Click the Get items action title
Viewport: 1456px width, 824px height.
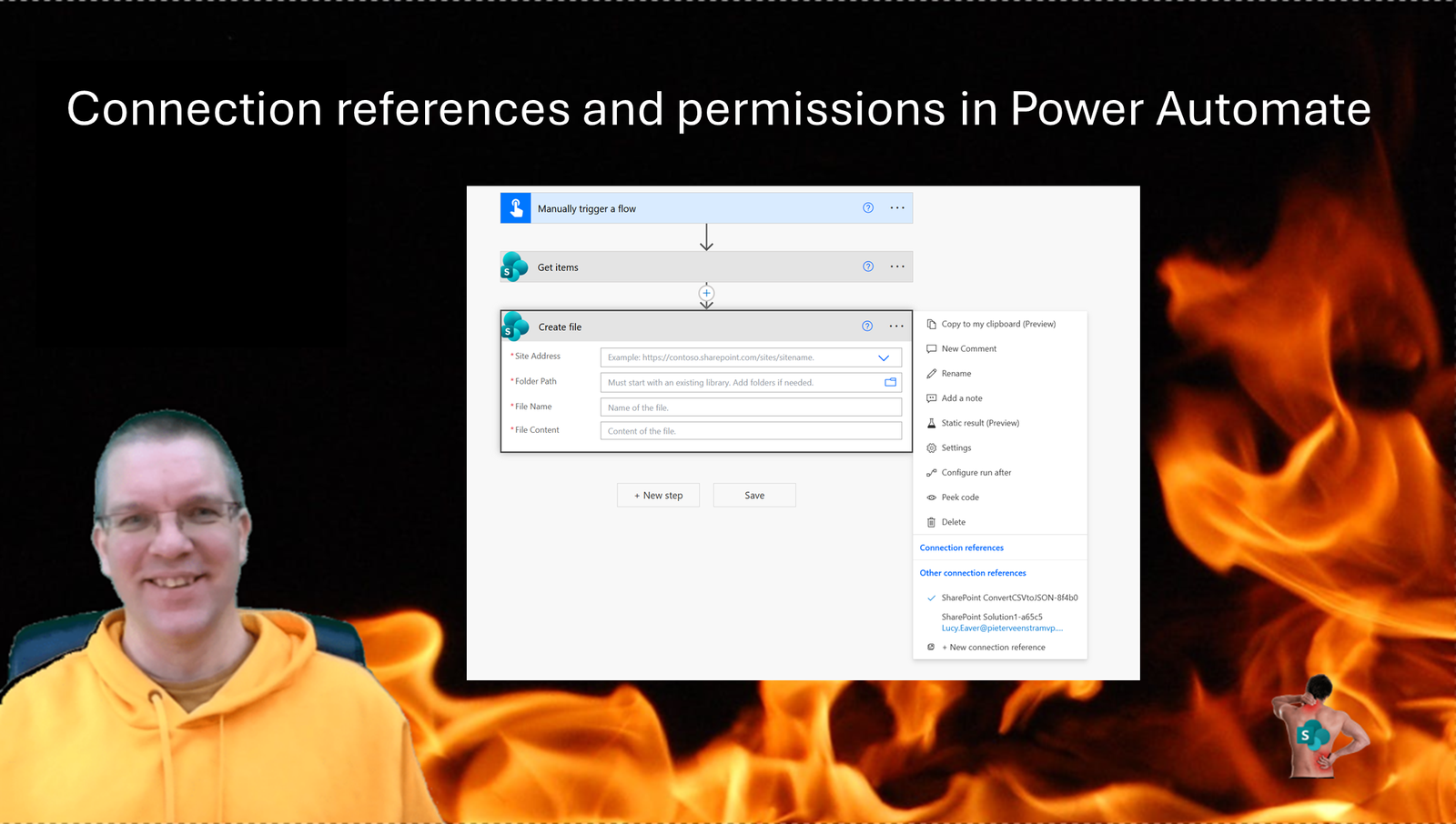pyautogui.click(x=558, y=267)
